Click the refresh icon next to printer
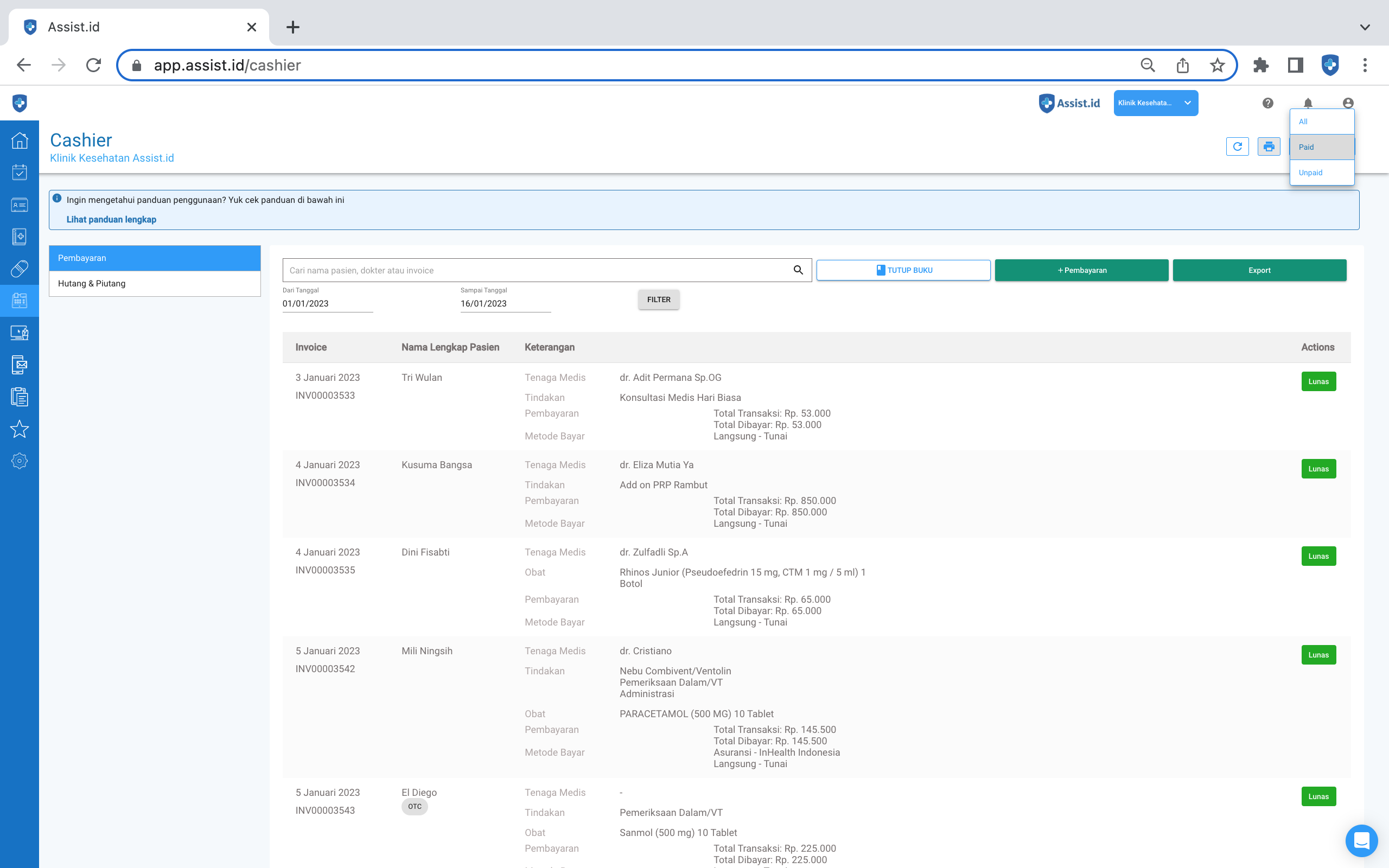The image size is (1389, 868). [x=1237, y=146]
